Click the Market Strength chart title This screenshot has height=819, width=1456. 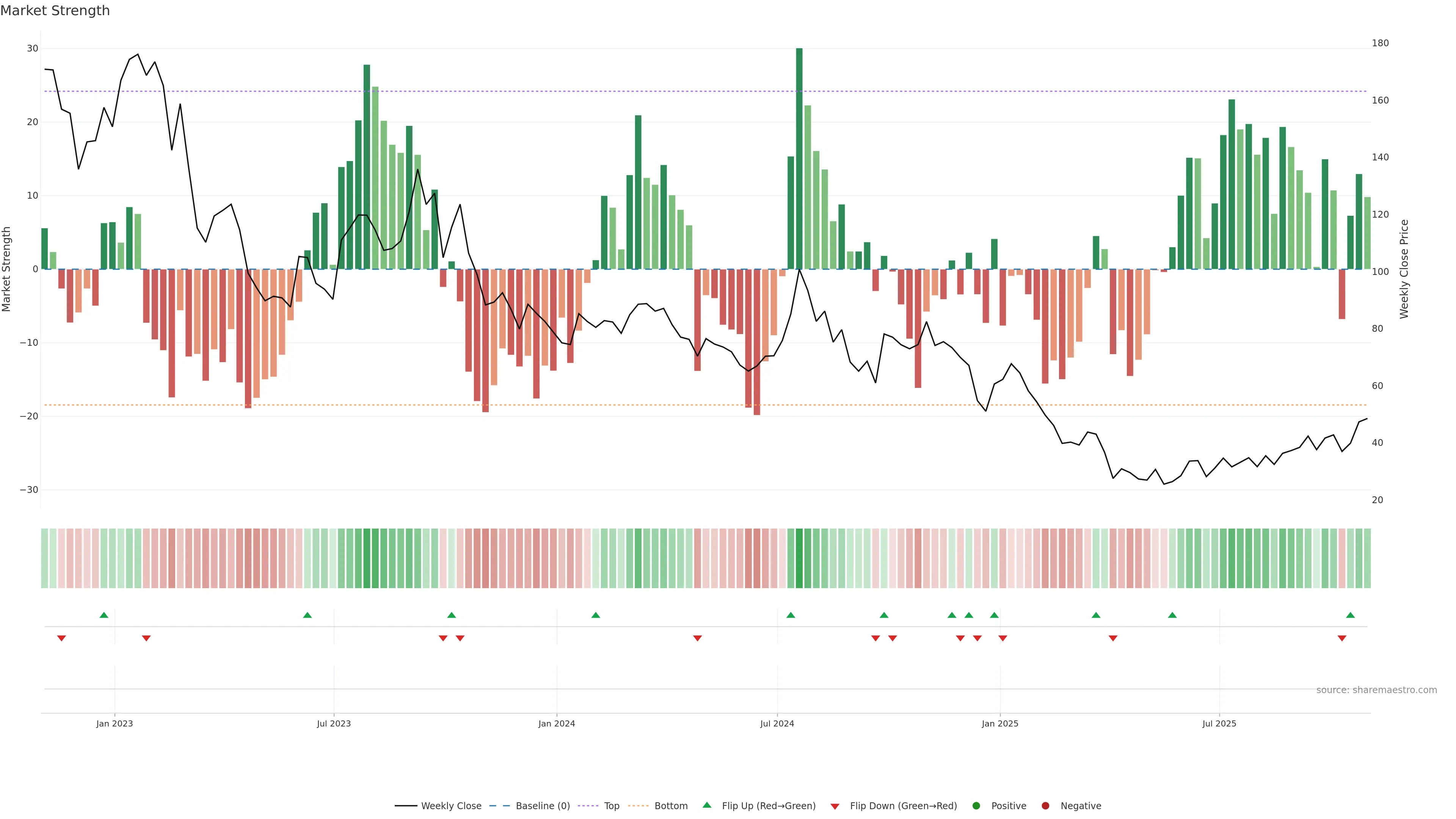[55, 11]
